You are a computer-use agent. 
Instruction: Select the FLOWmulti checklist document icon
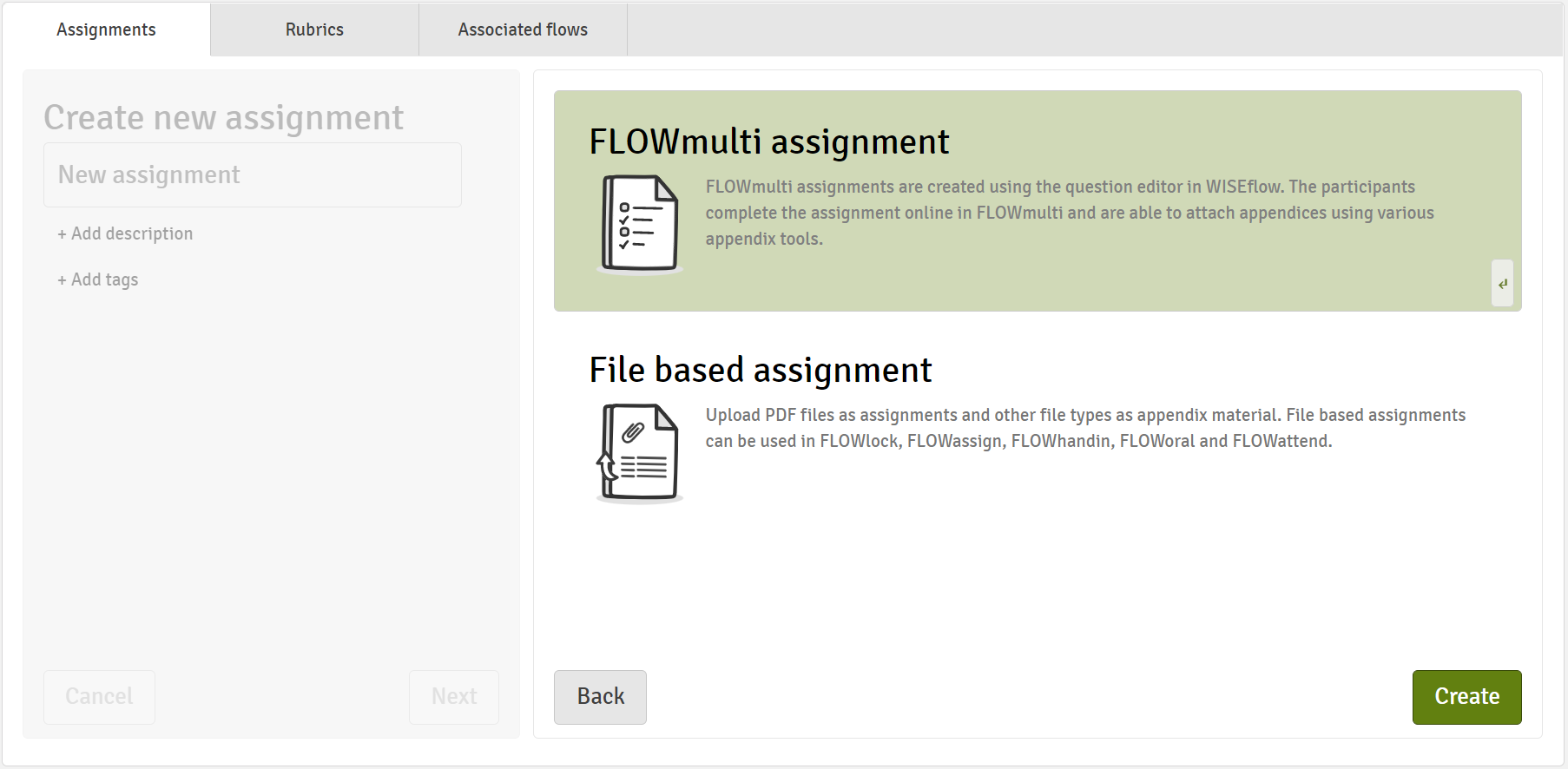coord(640,224)
